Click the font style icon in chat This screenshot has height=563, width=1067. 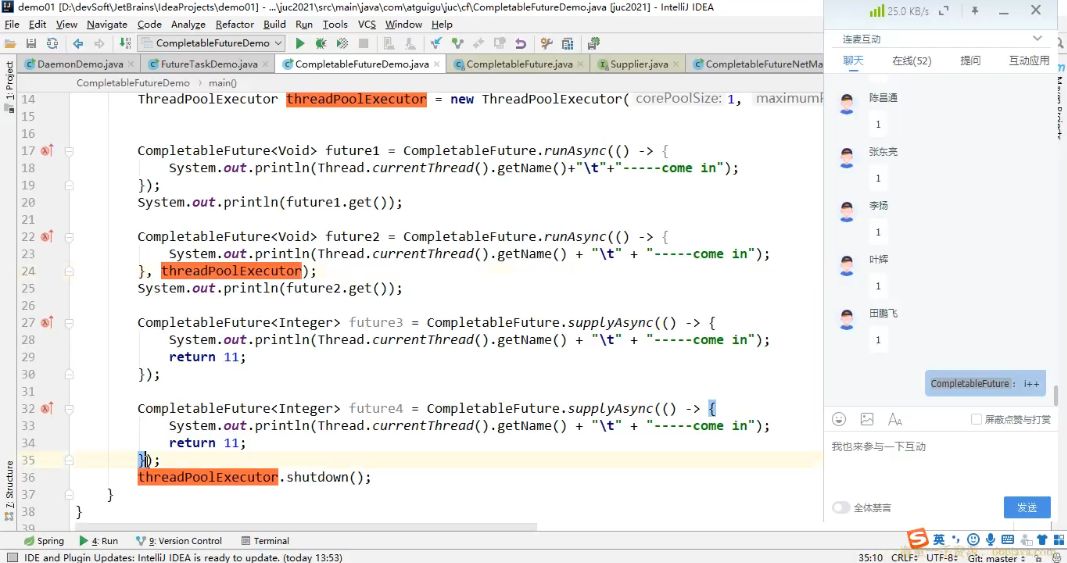pyautogui.click(x=895, y=419)
